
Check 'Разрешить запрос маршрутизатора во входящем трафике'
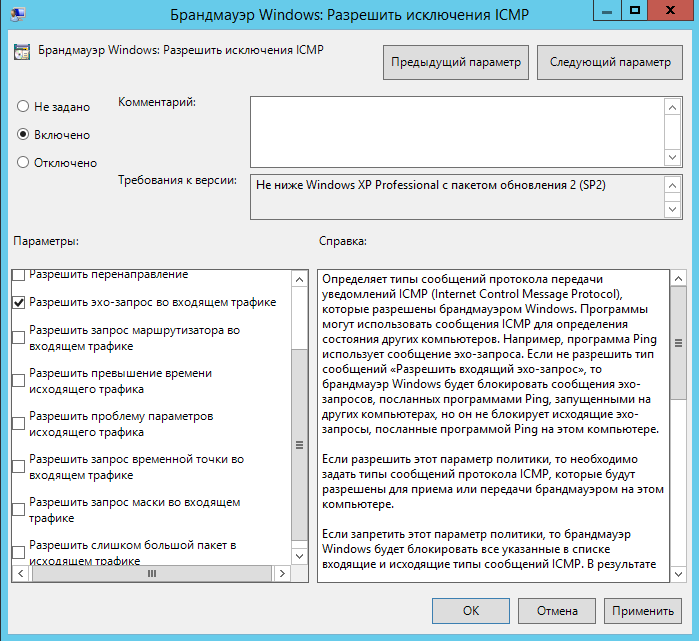[18, 337]
